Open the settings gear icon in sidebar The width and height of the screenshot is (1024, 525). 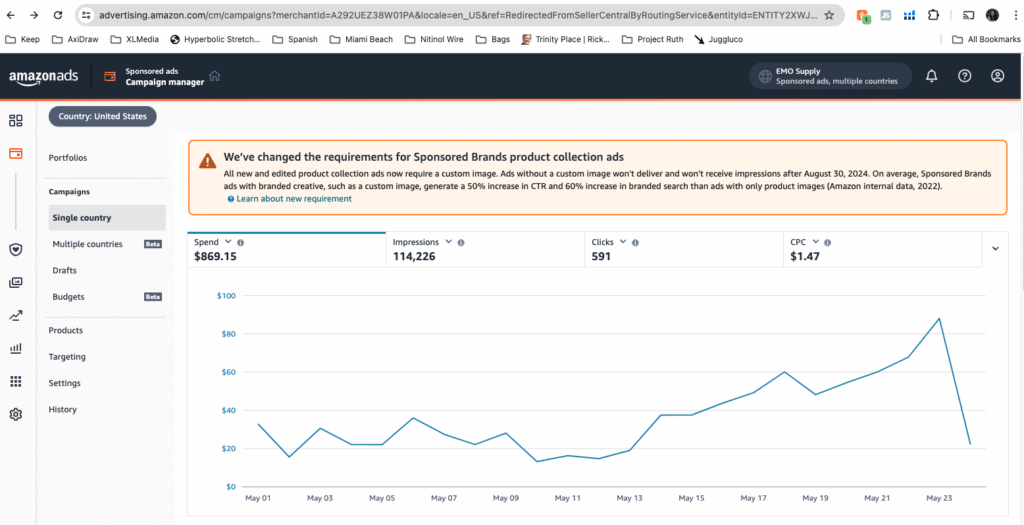(x=16, y=414)
